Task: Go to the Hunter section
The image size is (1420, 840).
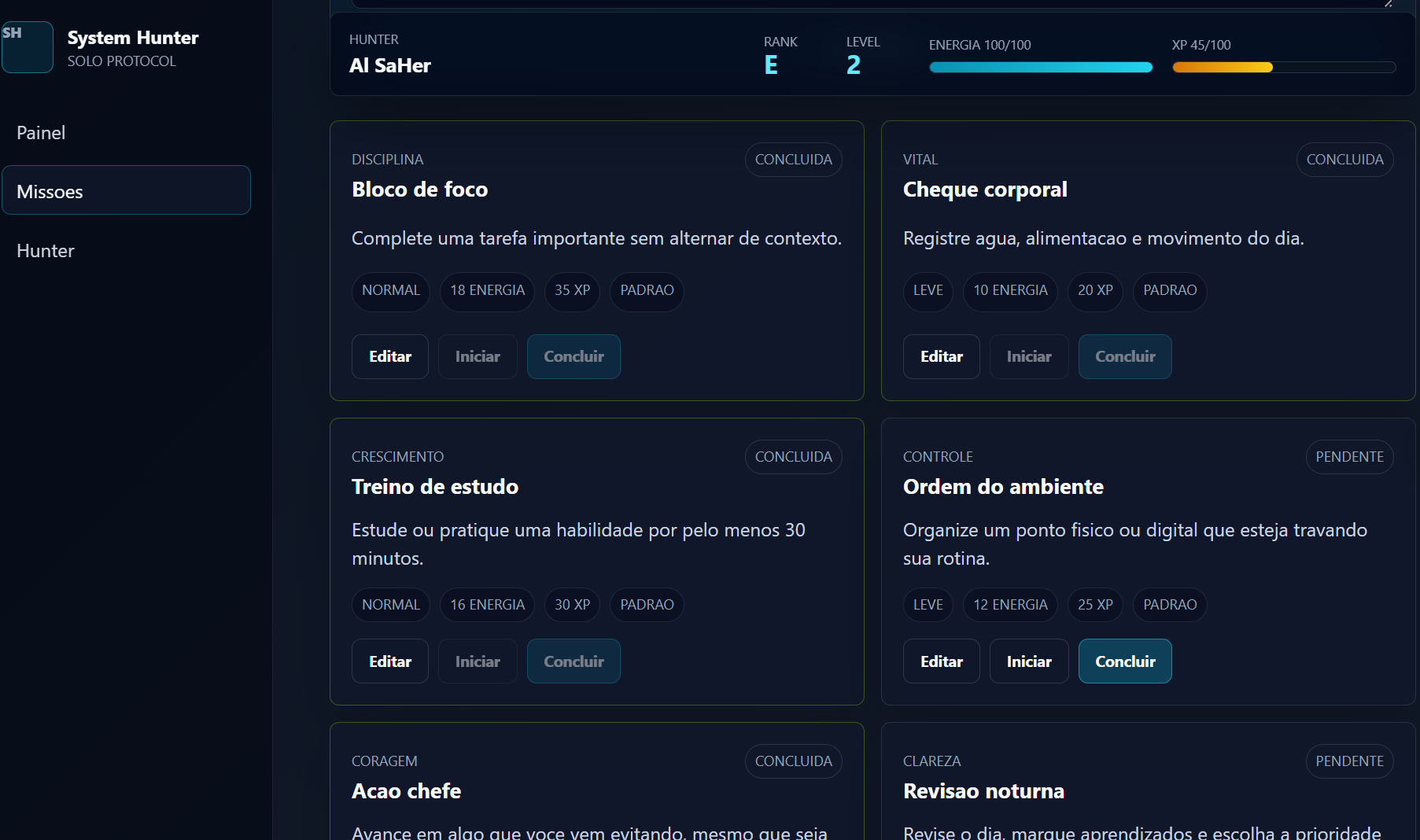Action: pos(46,251)
